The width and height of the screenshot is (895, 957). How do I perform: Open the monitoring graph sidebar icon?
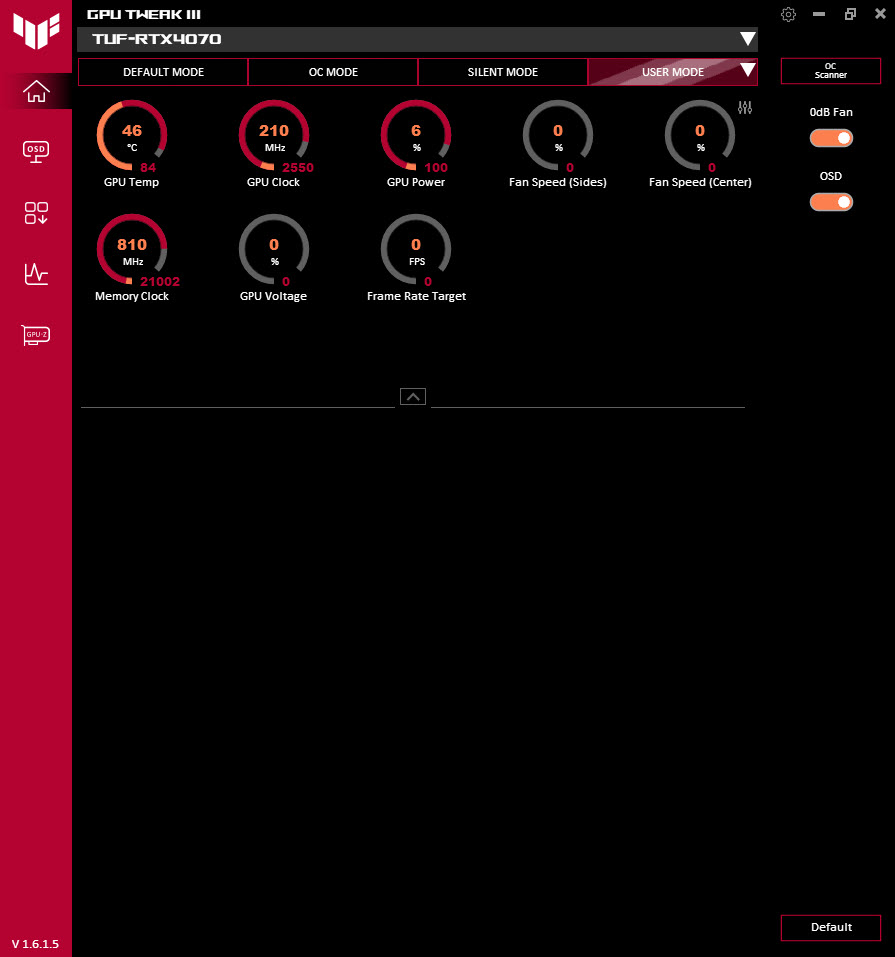click(36, 274)
